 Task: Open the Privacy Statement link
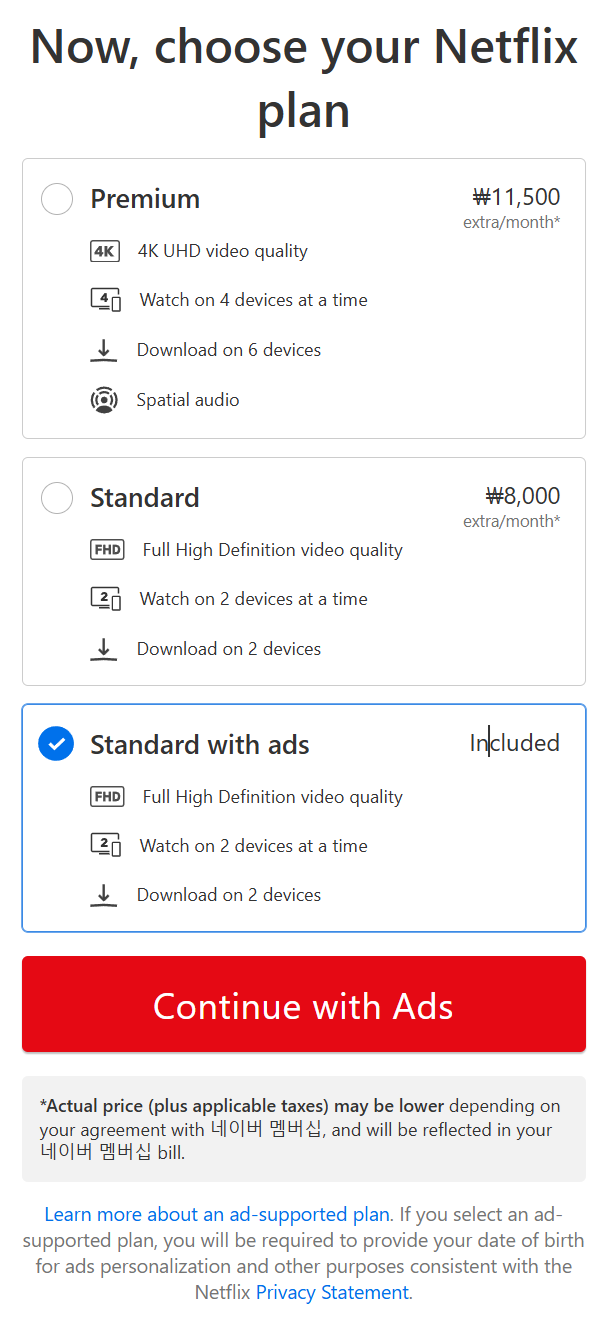click(332, 1293)
